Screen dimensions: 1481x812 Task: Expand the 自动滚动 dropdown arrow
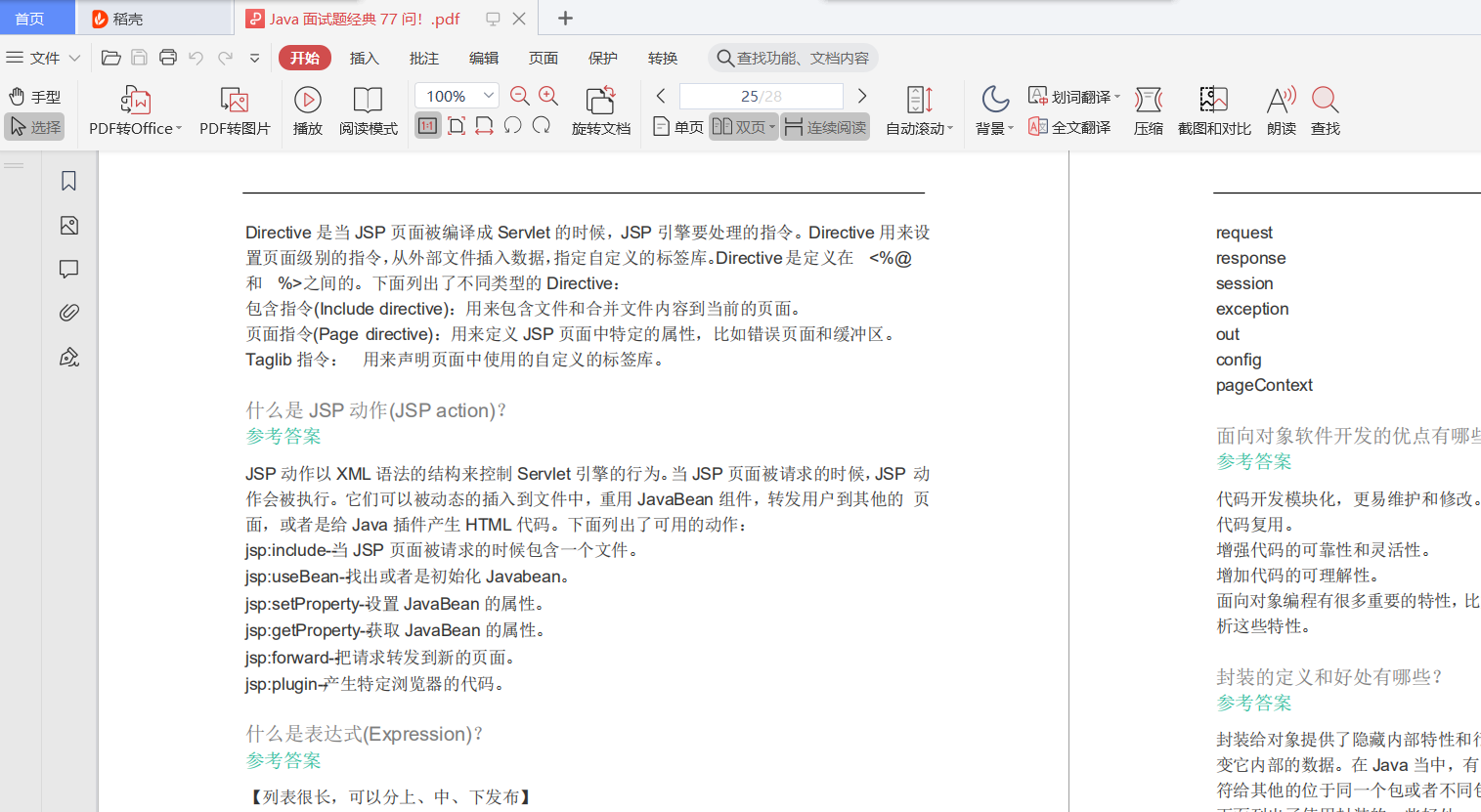pyautogui.click(x=950, y=129)
